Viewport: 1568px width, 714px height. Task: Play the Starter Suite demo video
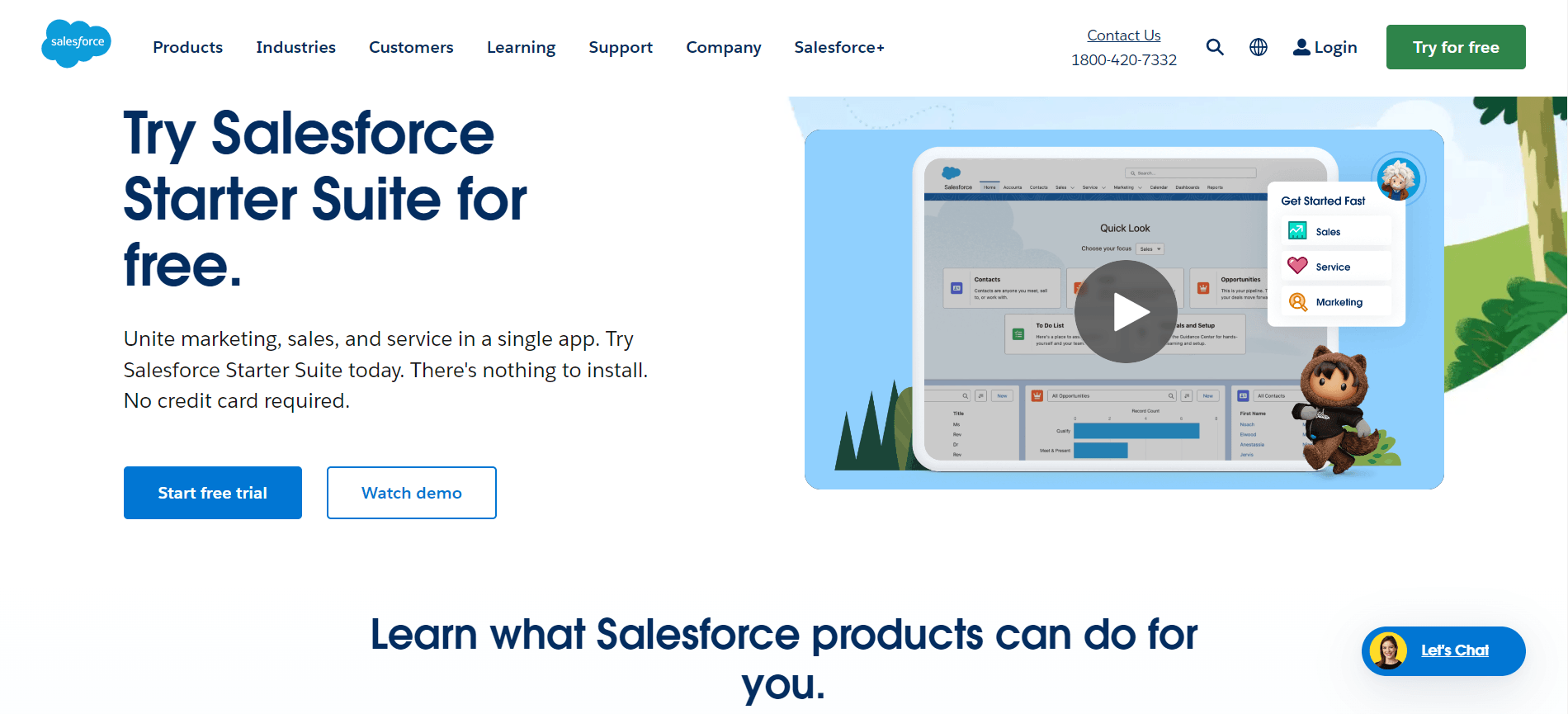1126,311
